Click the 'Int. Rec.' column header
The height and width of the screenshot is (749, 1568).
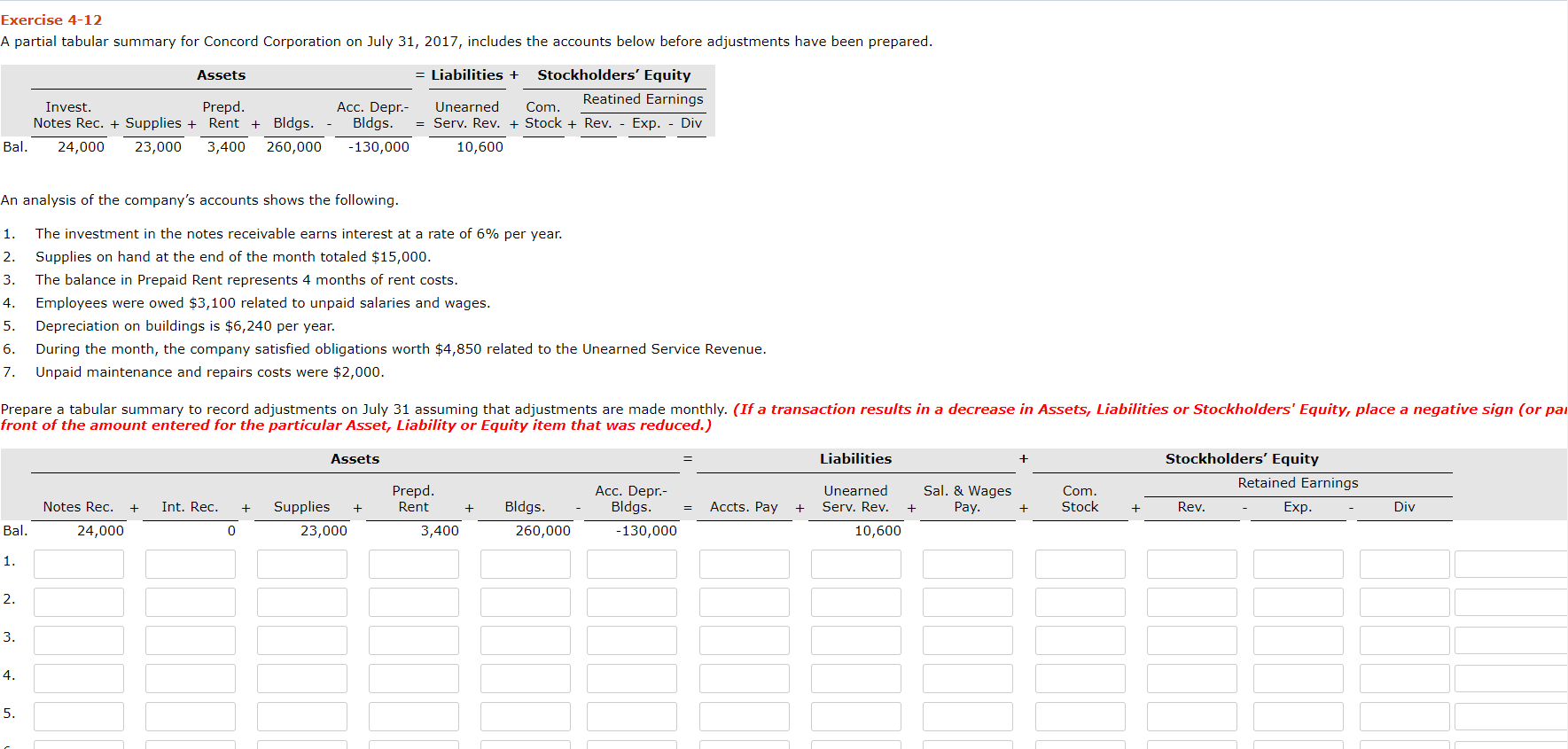tap(190, 506)
